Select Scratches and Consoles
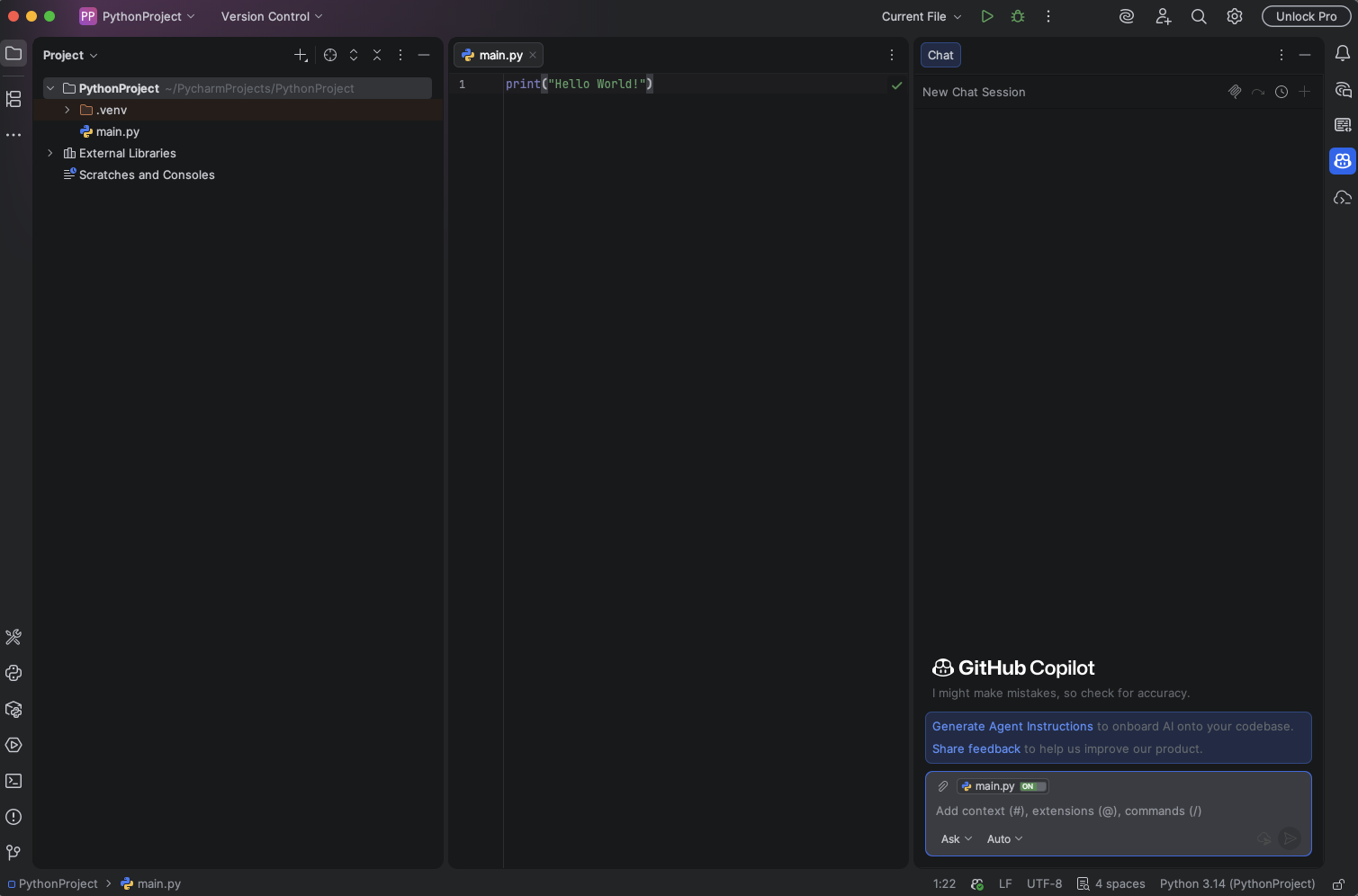Viewport: 1358px width, 896px height. click(x=147, y=175)
